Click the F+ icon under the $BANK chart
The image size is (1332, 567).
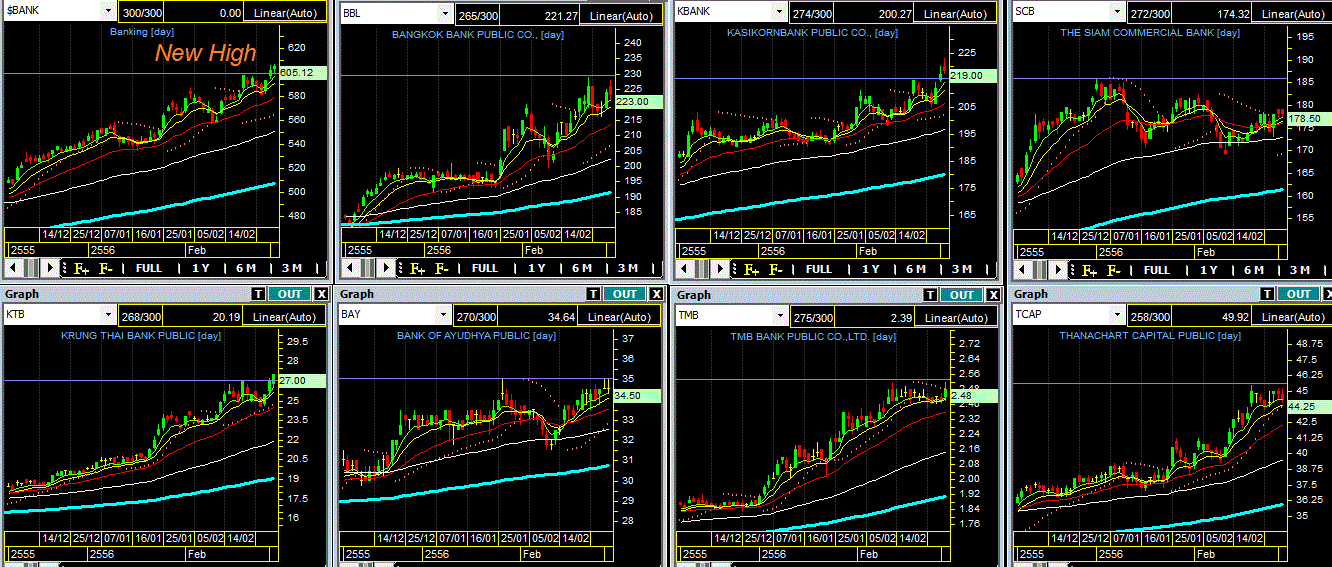coord(81,268)
